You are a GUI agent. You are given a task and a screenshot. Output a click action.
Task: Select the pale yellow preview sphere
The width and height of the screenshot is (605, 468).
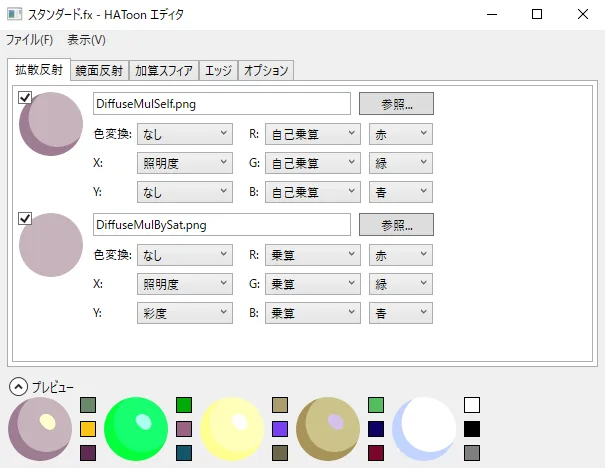click(x=232, y=428)
